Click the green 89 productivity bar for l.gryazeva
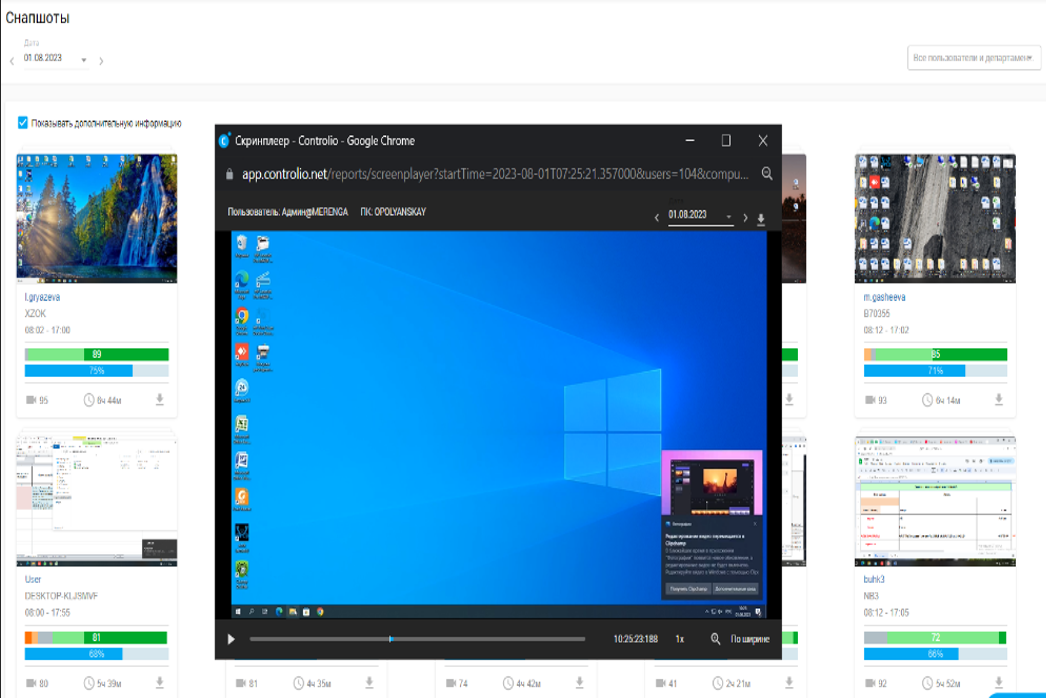The height and width of the screenshot is (698, 1046). (97, 354)
